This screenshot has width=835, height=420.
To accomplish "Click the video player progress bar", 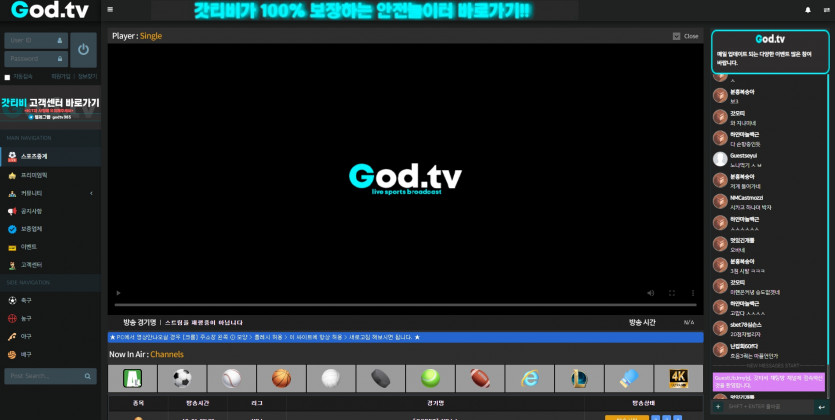I will pos(405,305).
